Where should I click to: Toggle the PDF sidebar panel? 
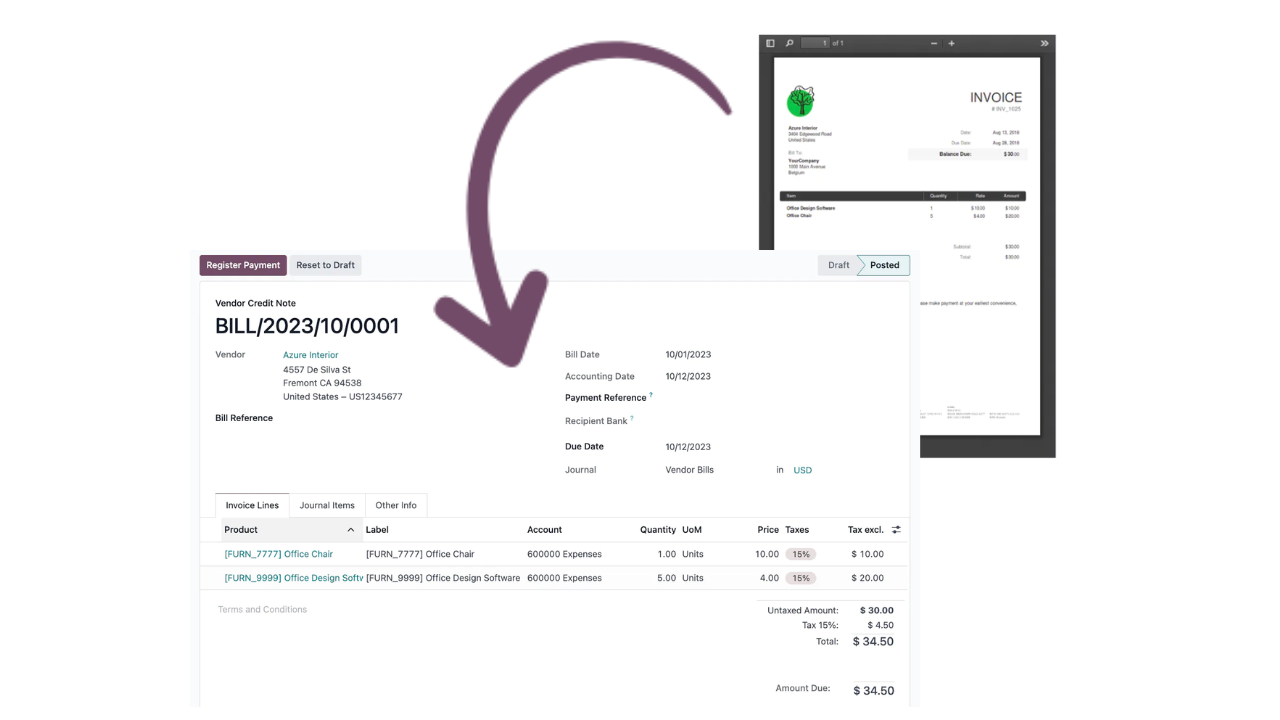tap(770, 43)
